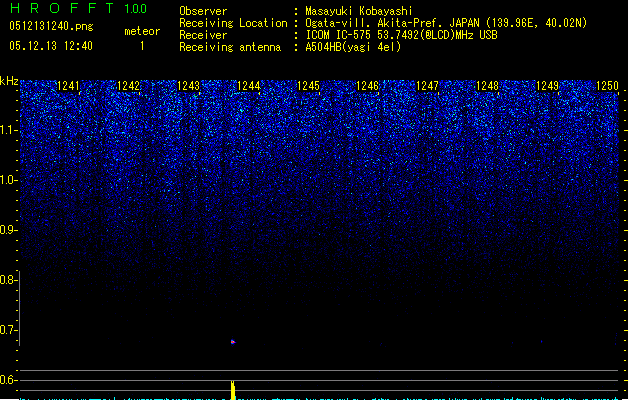This screenshot has height=400, width=629.
Task: Click the 0.9 kHz axis label
Action: tap(8, 230)
